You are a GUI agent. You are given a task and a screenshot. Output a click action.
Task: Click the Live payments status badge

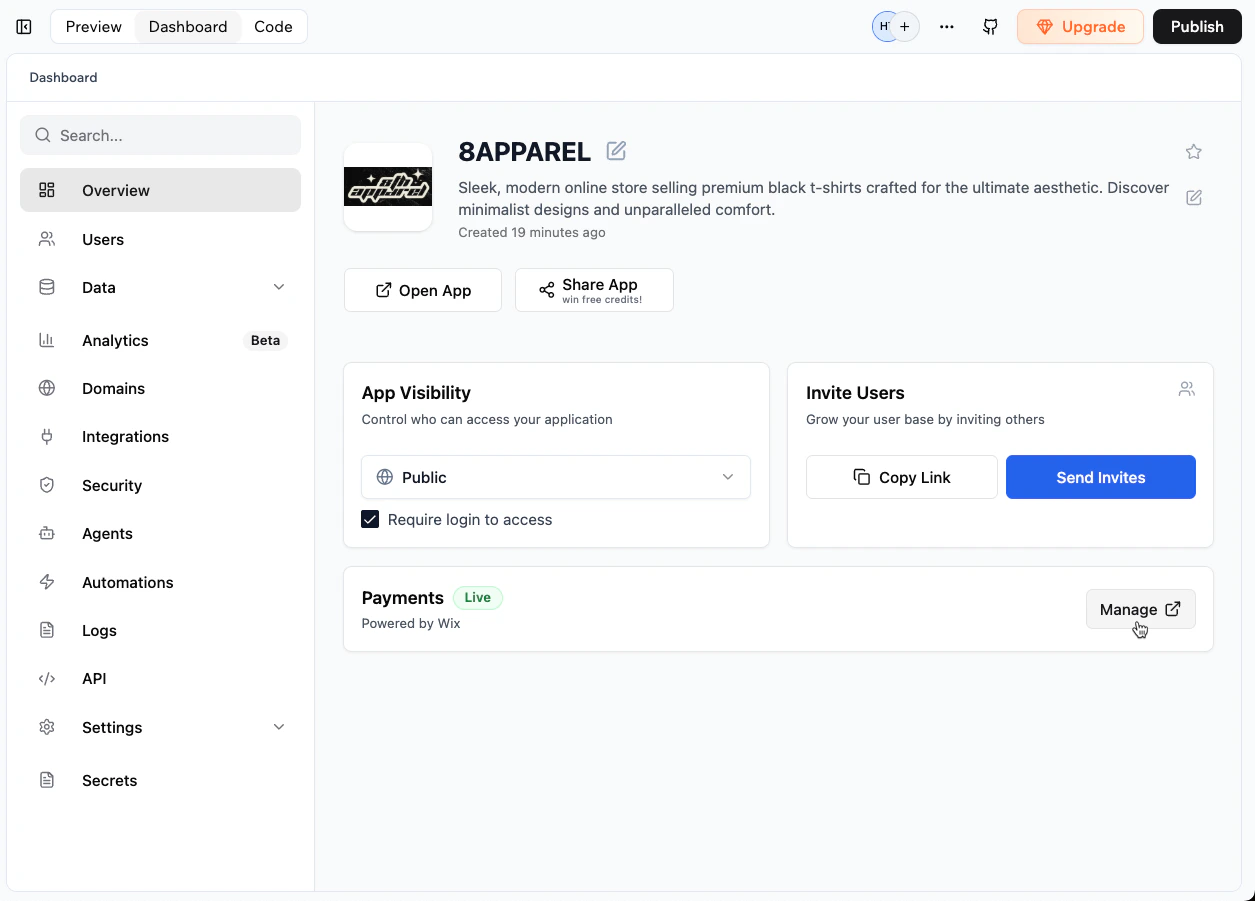[x=478, y=597]
